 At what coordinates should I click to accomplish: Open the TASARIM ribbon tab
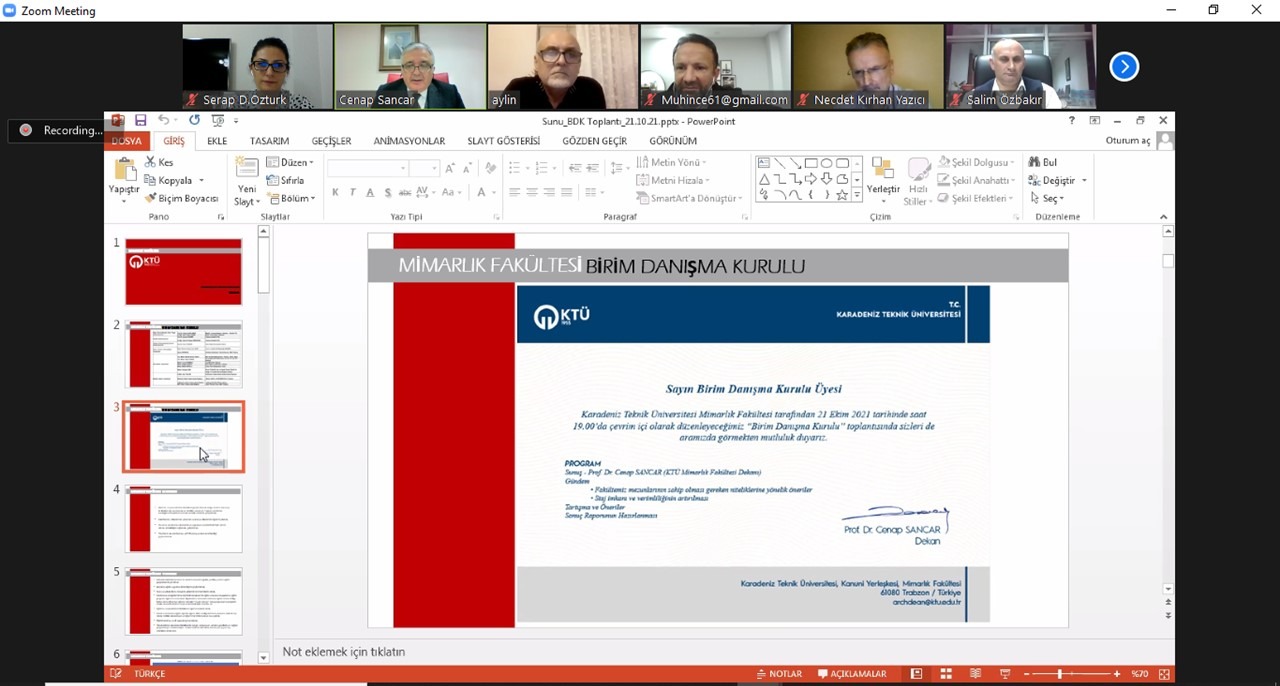(269, 141)
